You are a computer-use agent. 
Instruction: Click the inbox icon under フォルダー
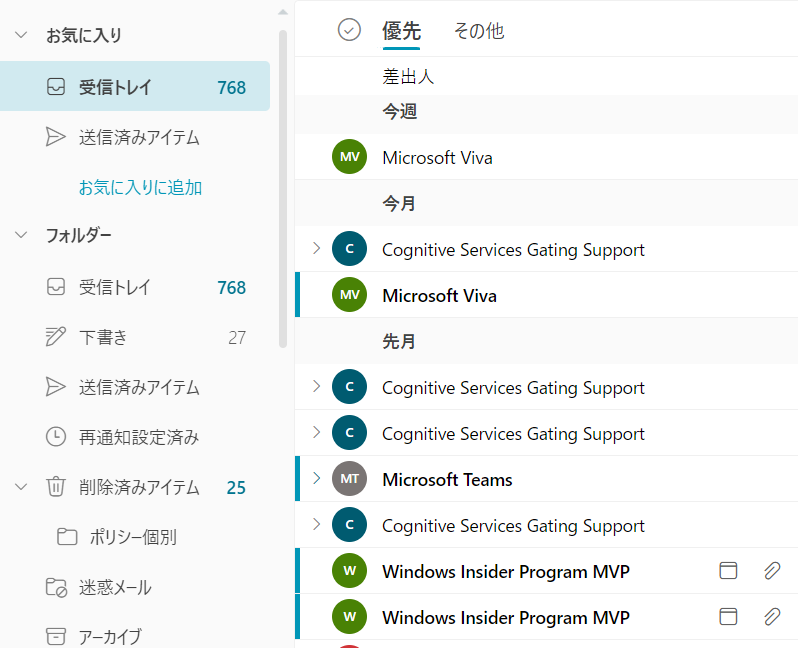[x=55, y=287]
